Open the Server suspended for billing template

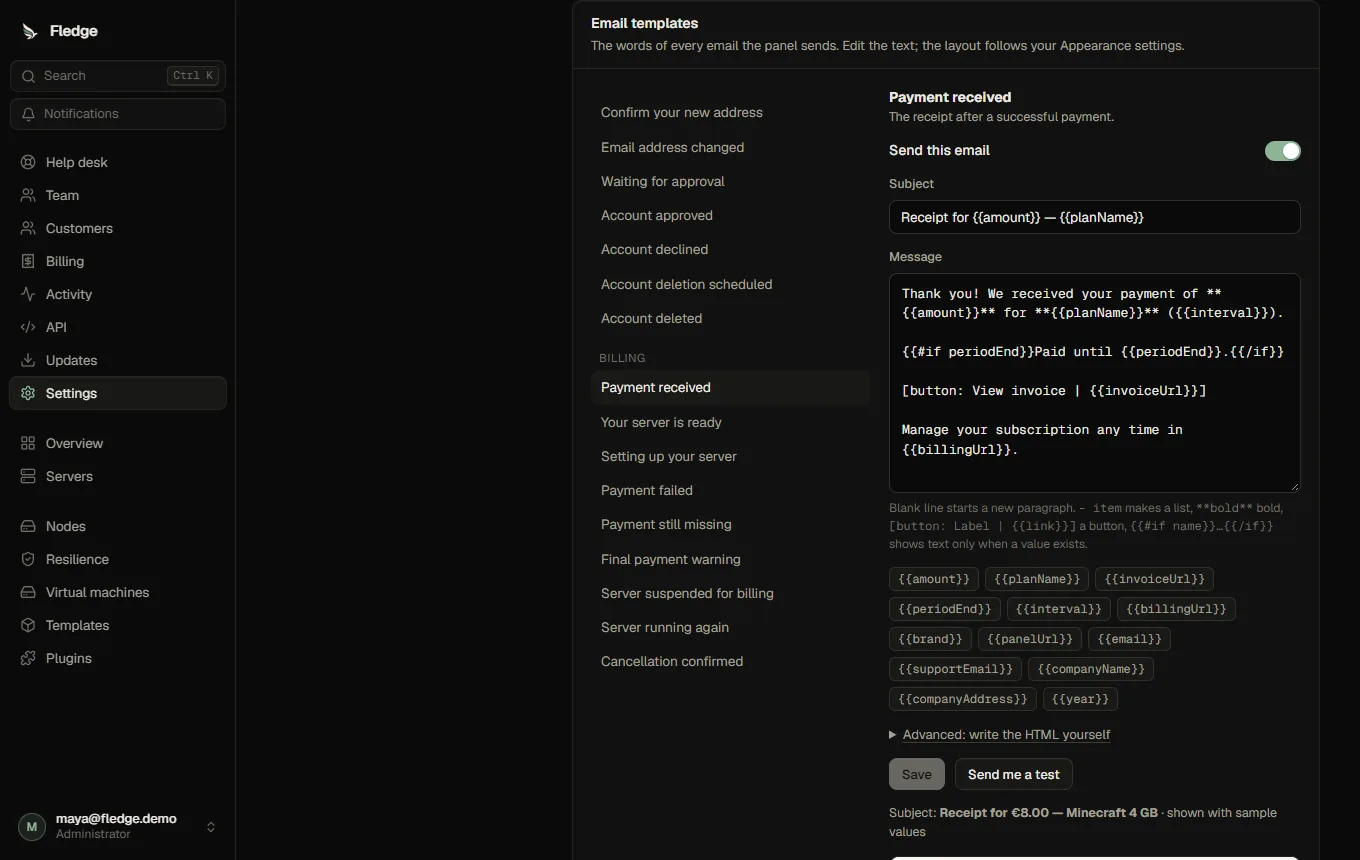(x=730, y=593)
